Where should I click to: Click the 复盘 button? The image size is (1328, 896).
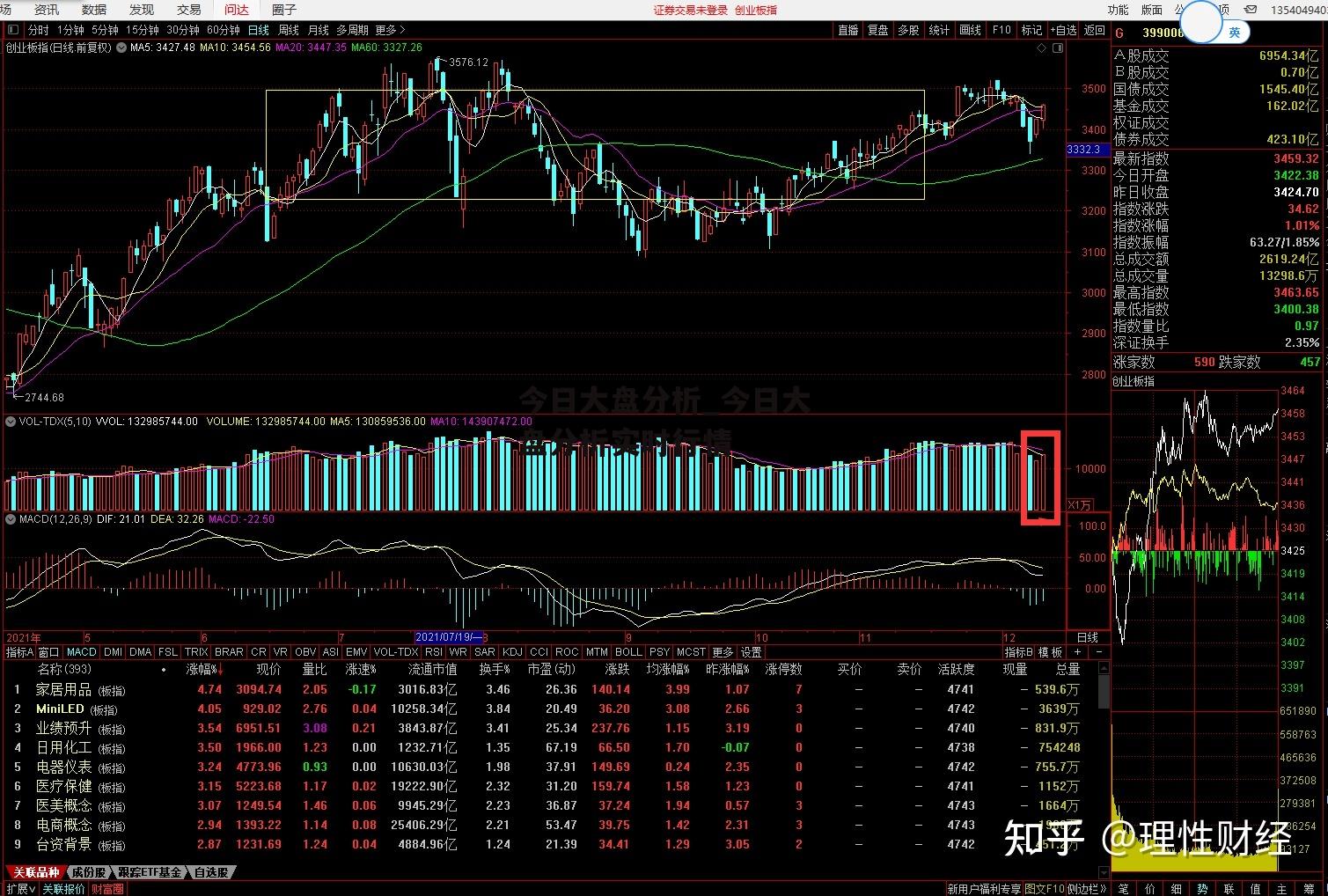pyautogui.click(x=878, y=30)
